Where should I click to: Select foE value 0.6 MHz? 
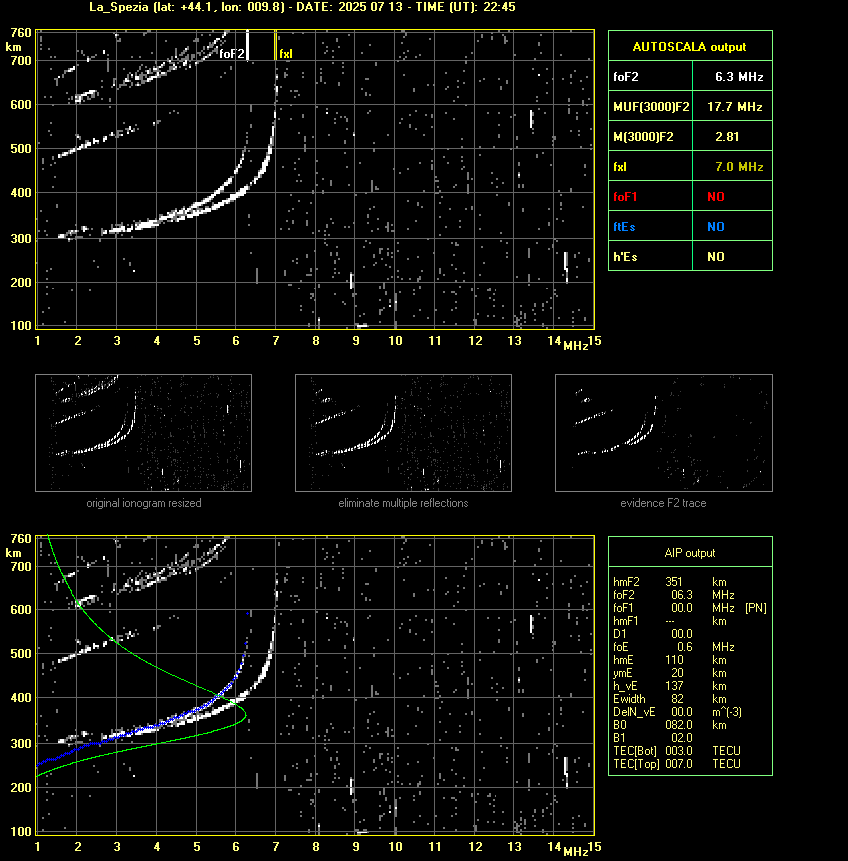706,647
